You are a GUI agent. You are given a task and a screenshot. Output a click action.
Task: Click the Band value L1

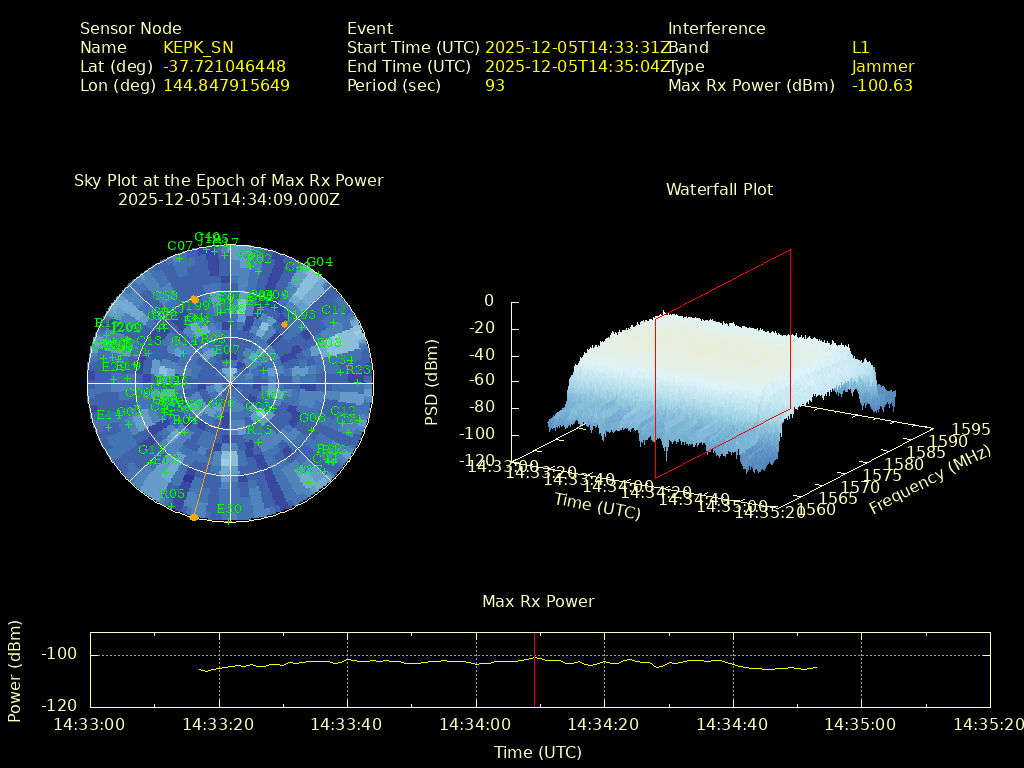pyautogui.click(x=860, y=47)
